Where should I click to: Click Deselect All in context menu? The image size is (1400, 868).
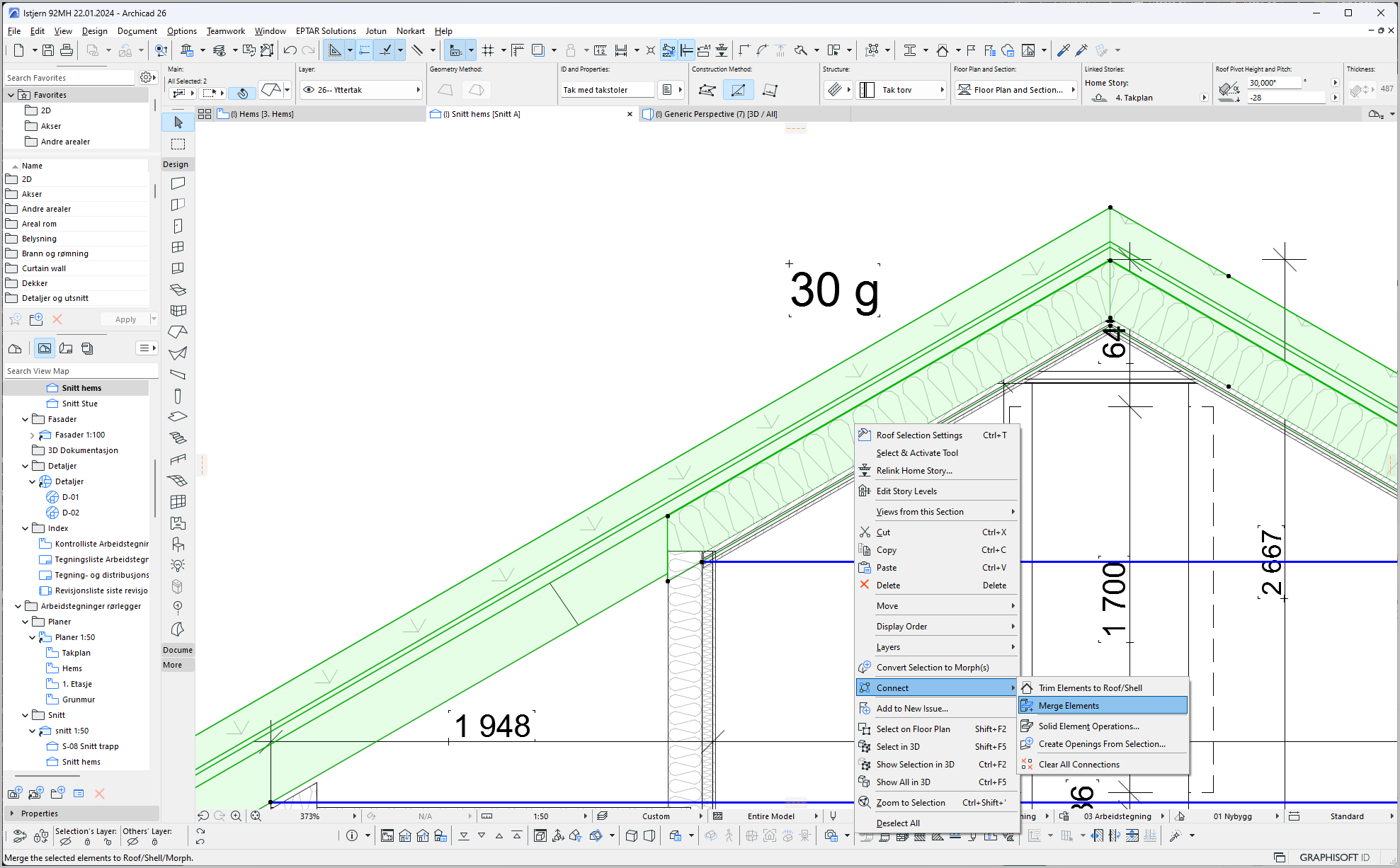point(898,823)
